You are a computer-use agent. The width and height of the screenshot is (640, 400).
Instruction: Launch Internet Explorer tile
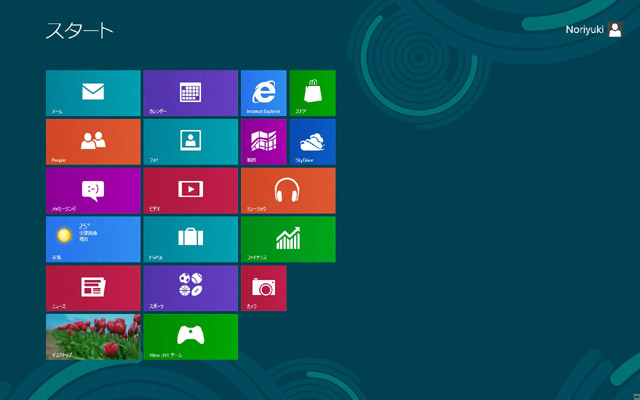coord(263,93)
